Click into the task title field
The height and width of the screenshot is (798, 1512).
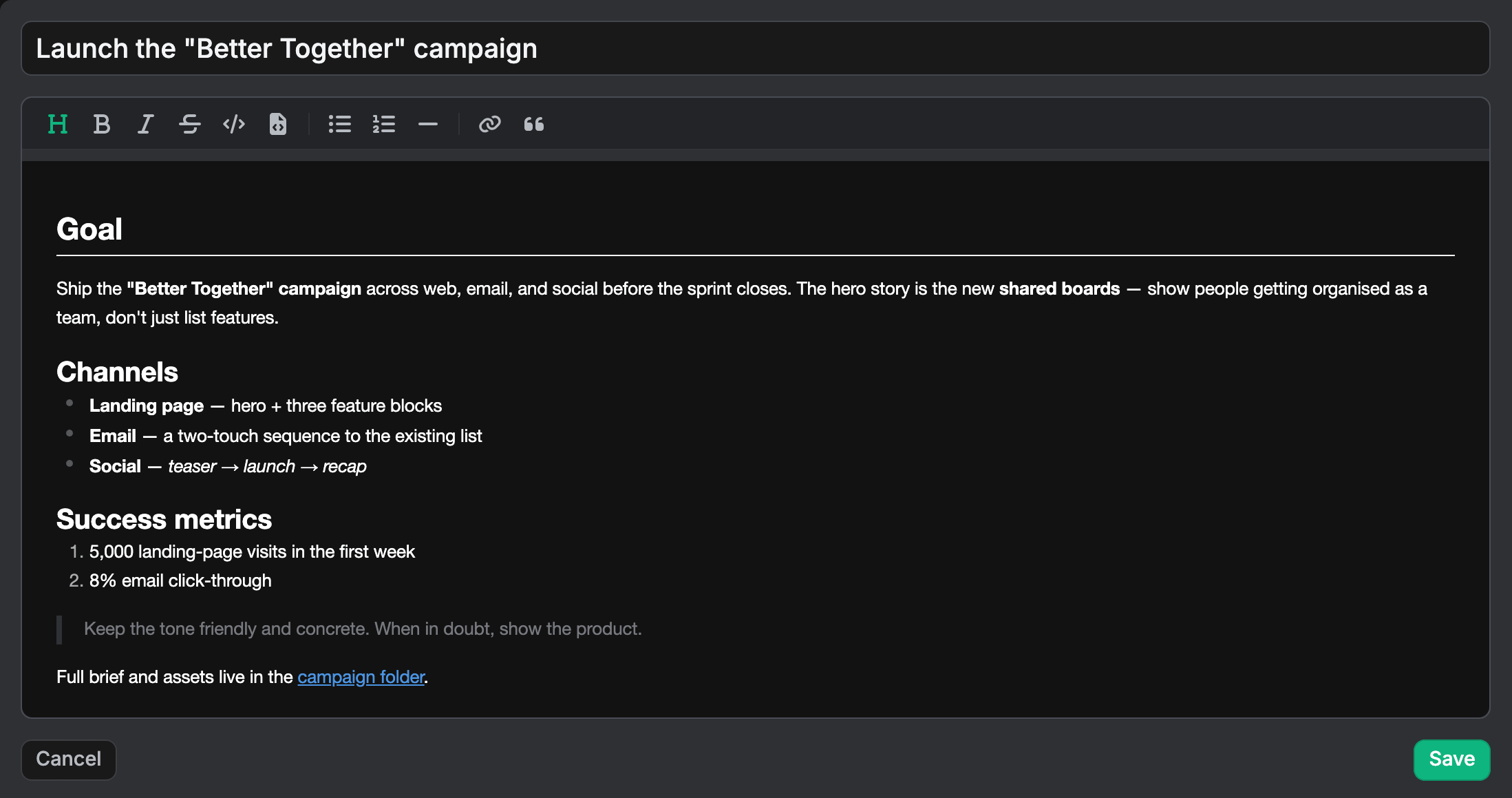756,48
